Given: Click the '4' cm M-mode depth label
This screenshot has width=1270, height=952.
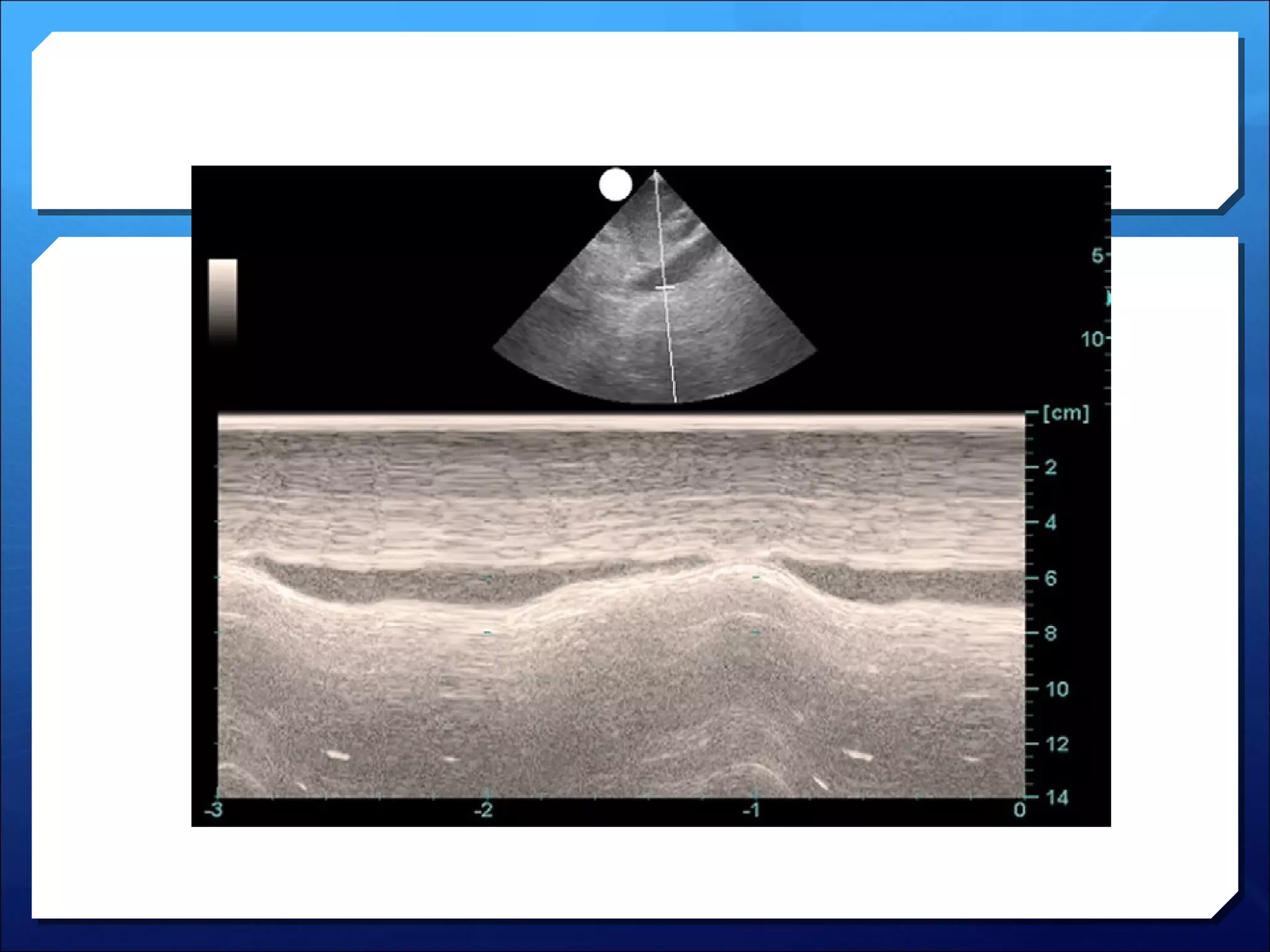Looking at the screenshot, I should (1050, 522).
